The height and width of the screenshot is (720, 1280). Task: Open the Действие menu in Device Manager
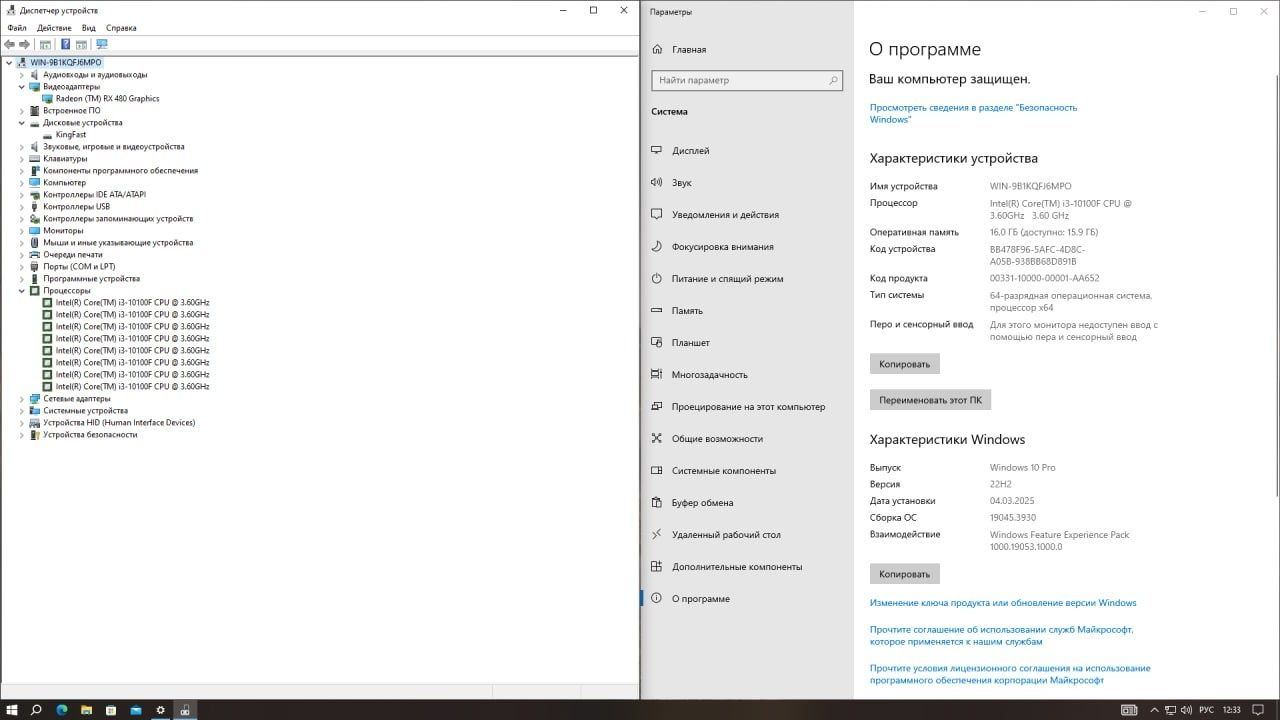click(x=54, y=28)
